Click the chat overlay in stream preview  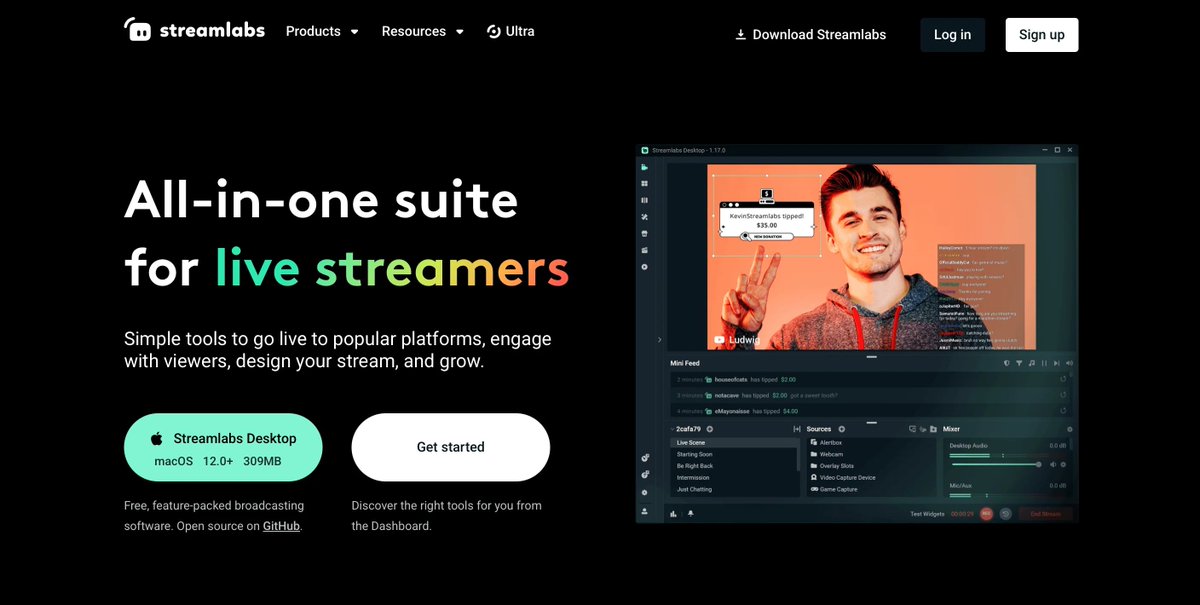click(981, 296)
